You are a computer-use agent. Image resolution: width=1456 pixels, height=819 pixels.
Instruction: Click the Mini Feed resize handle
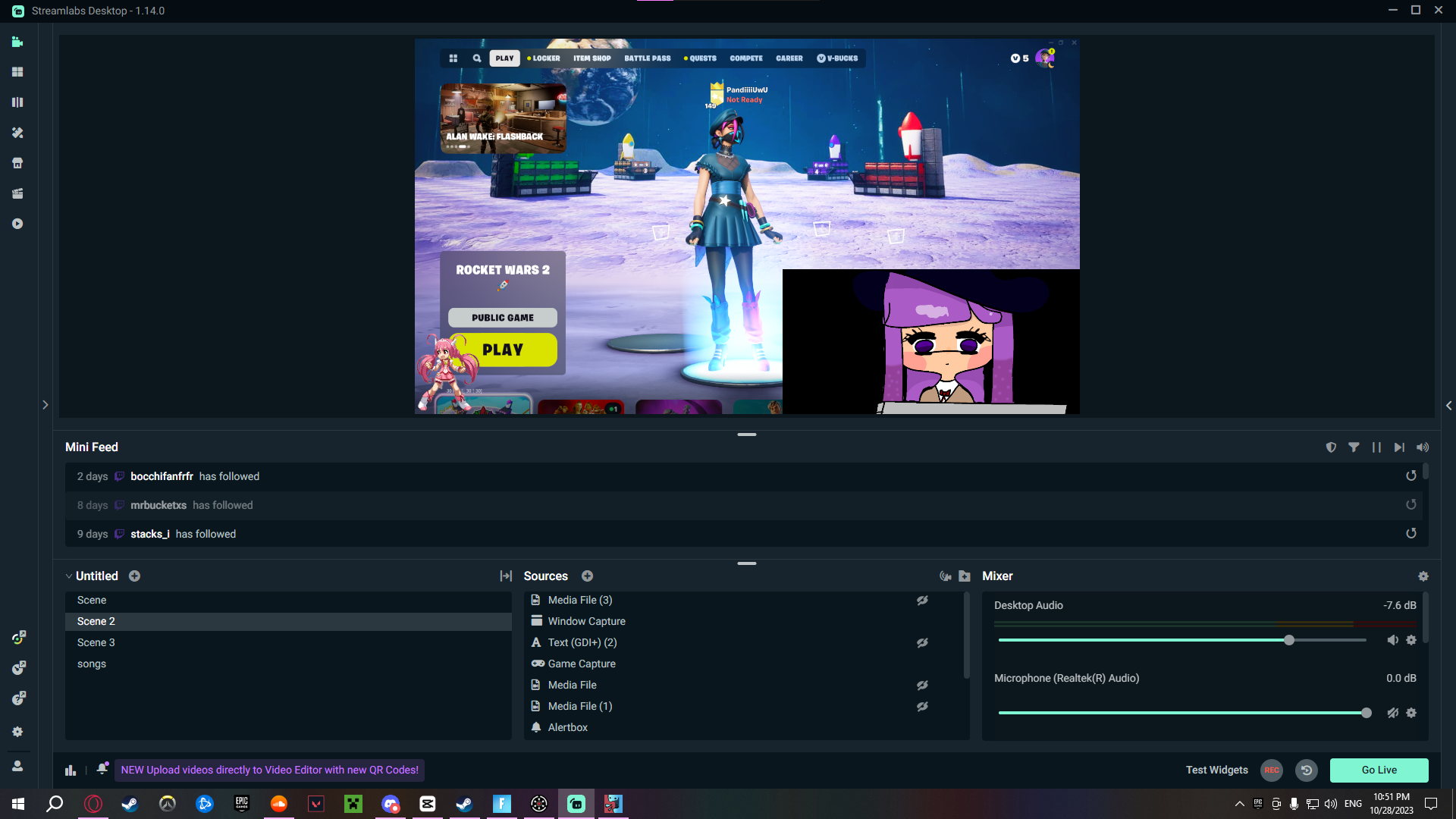point(747,435)
